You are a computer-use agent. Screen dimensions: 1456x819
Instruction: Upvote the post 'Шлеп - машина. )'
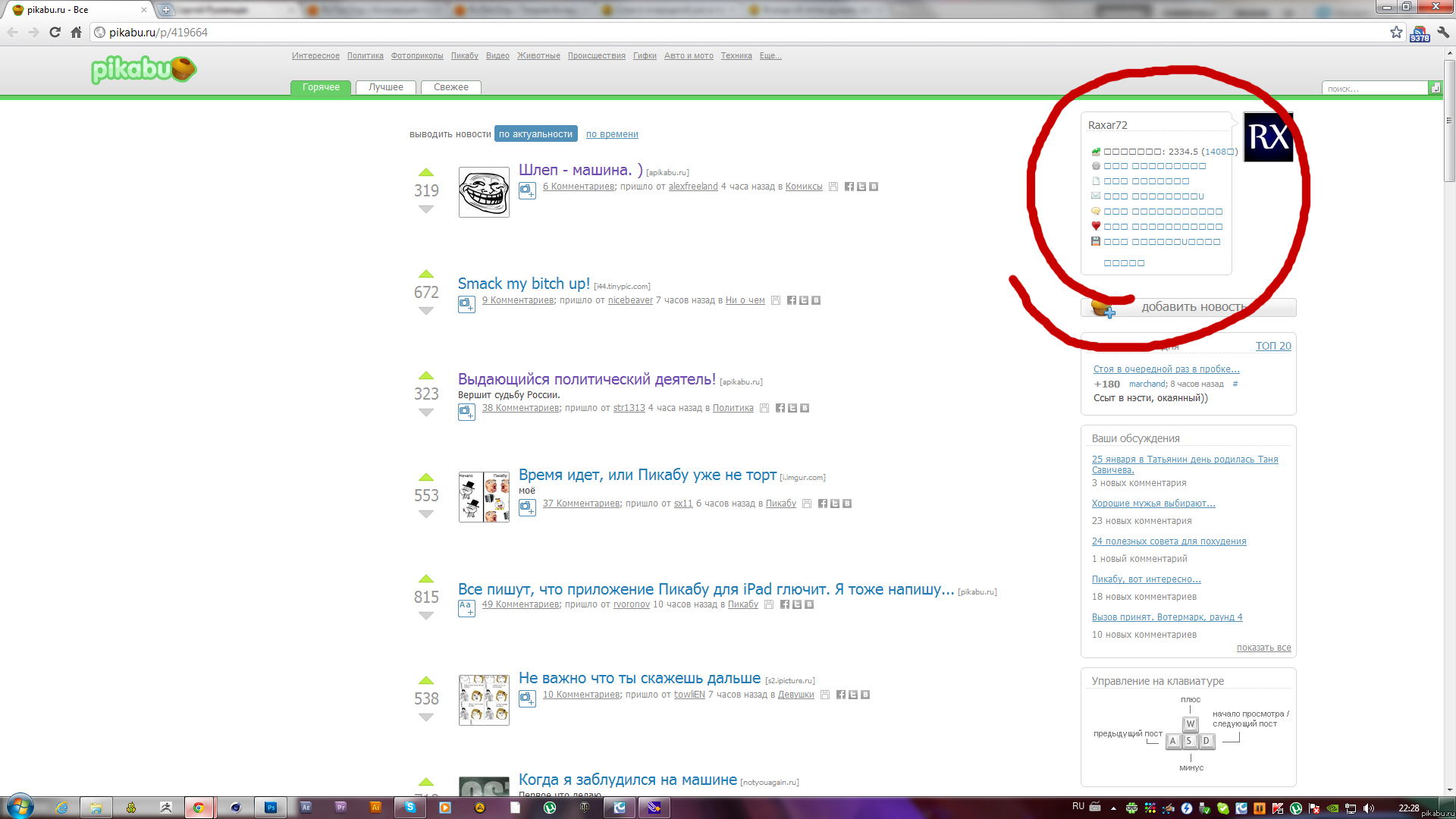(426, 173)
